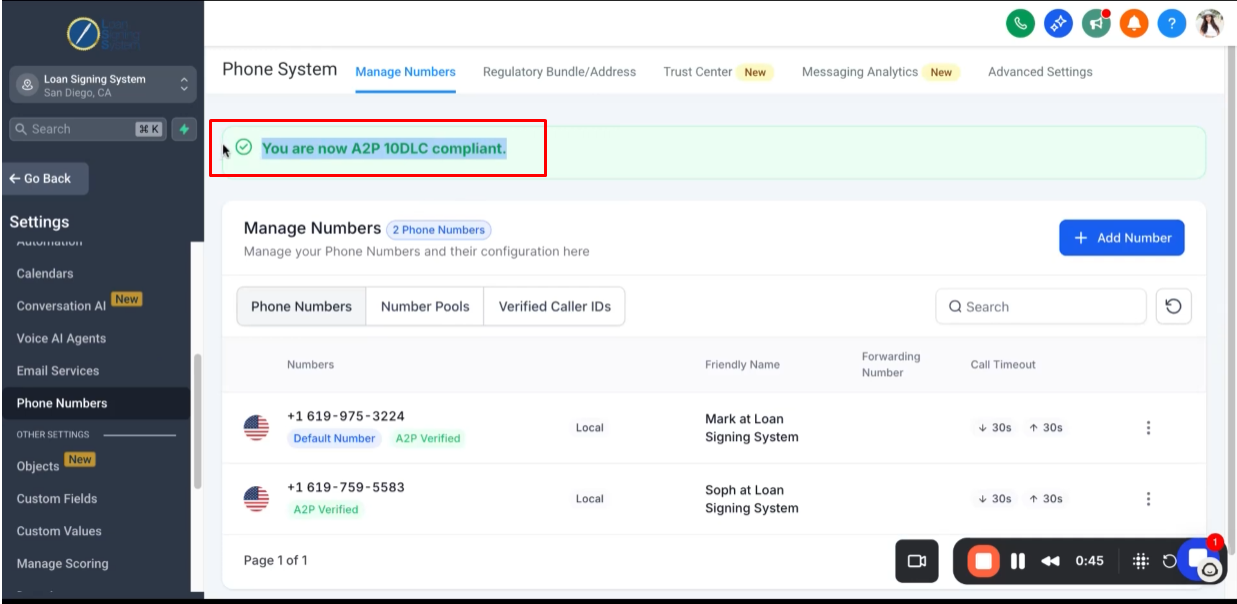The width and height of the screenshot is (1237, 604).
Task: Click the Forwarding Number column header
Action: coord(891,364)
